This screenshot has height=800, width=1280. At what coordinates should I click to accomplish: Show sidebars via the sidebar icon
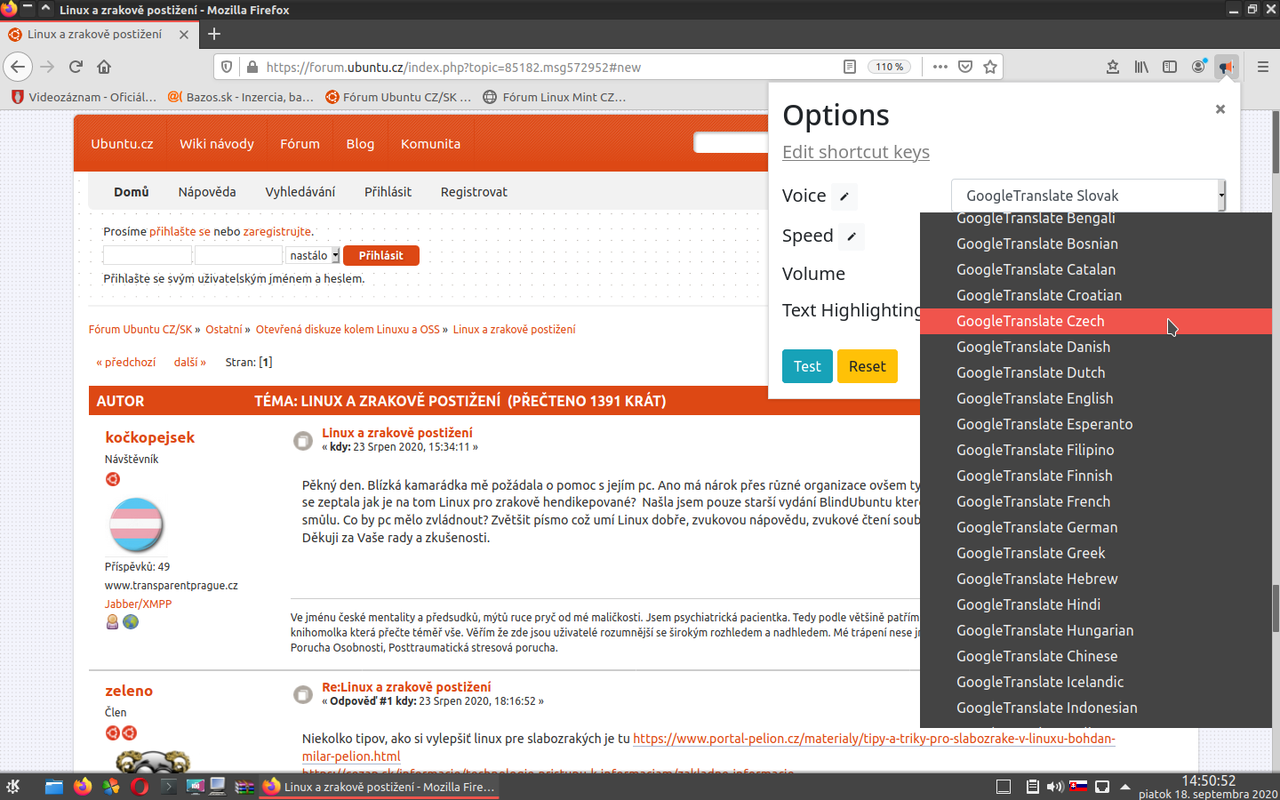coord(1169,67)
